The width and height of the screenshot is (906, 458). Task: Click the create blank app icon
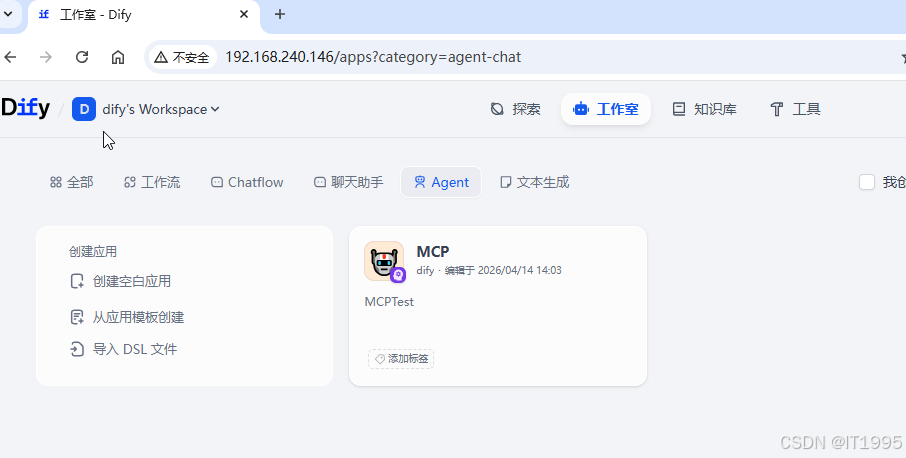click(x=77, y=281)
